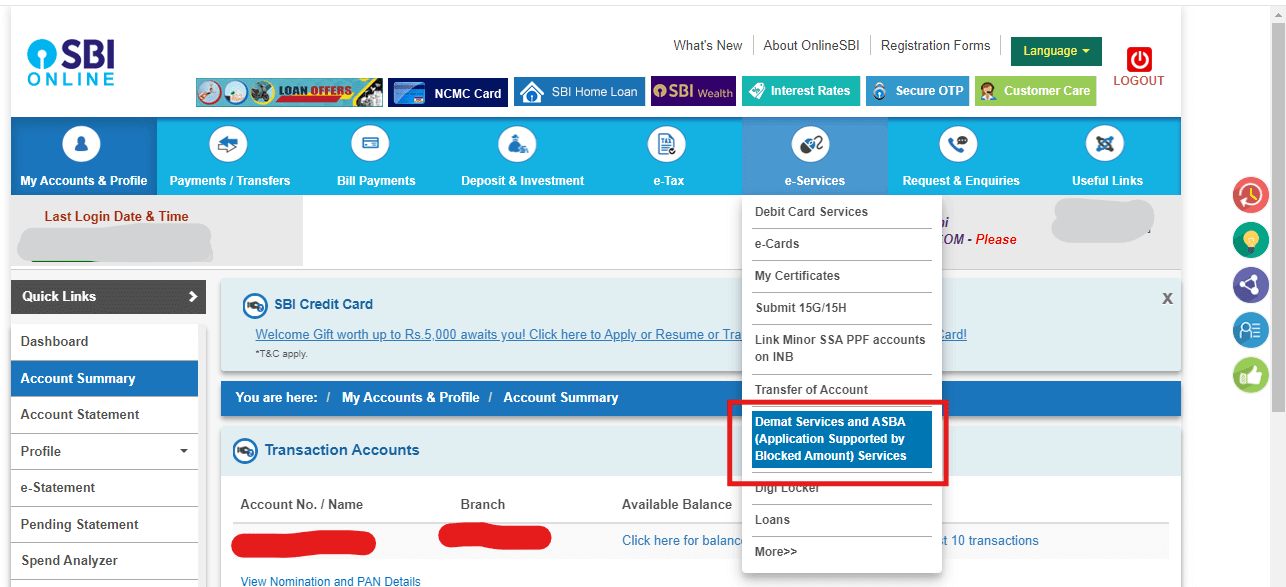Screen dimensions: 1286x587
Task: Dismiss SBI Credit Card banner with x
Action: point(1167,297)
